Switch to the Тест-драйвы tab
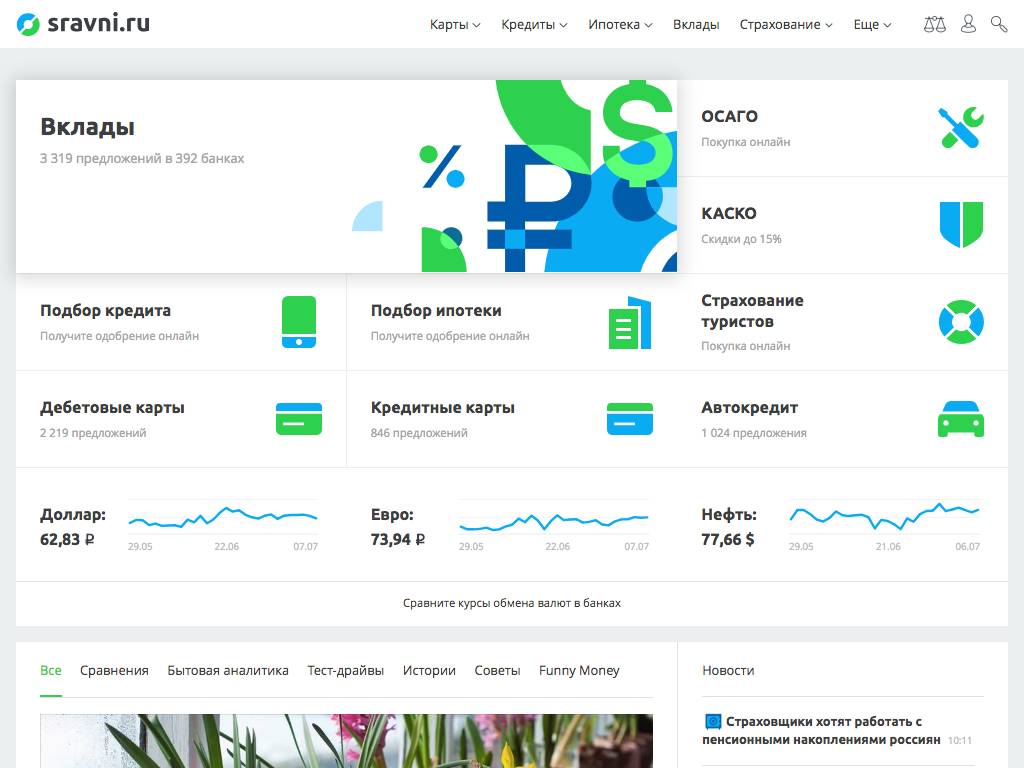 [x=345, y=671]
